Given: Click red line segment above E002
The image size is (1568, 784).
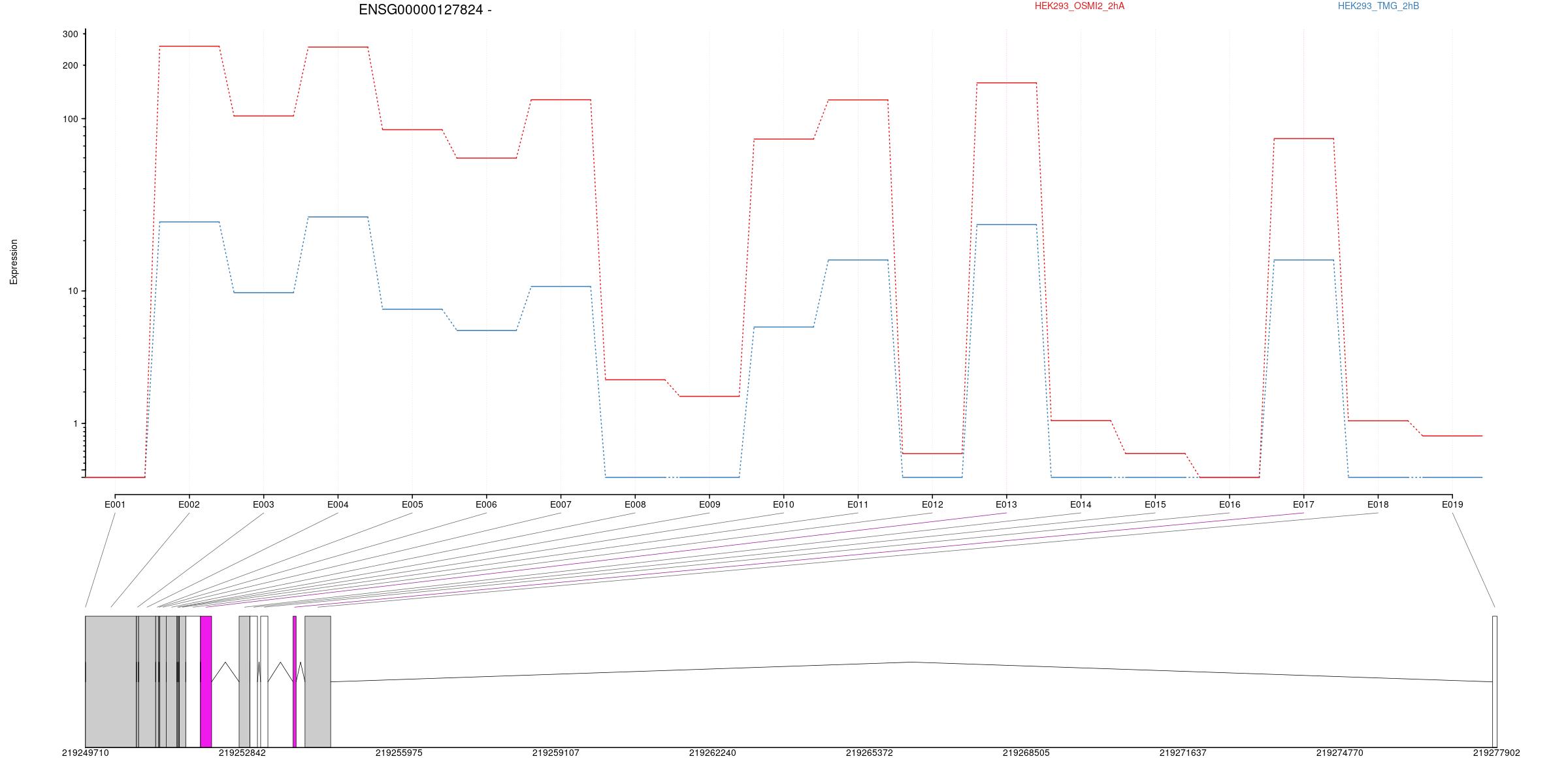Looking at the screenshot, I should click(189, 46).
